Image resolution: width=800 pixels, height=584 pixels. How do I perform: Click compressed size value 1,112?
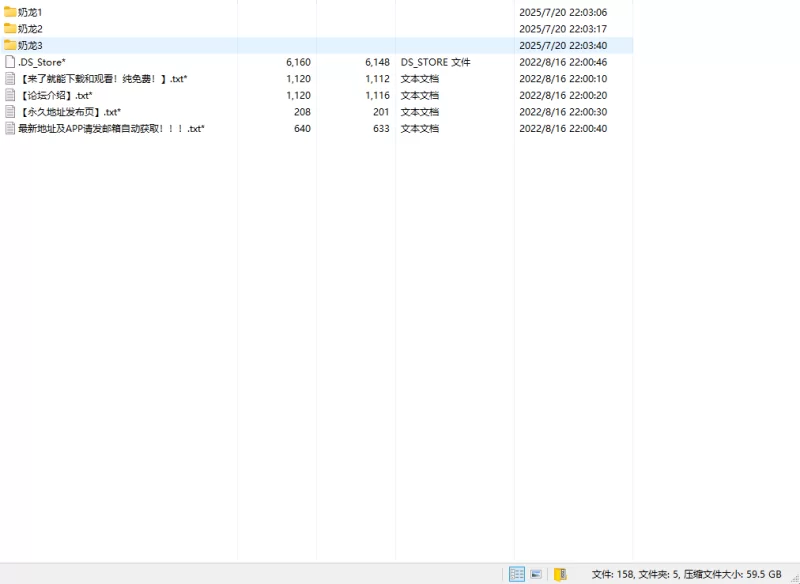click(x=378, y=79)
